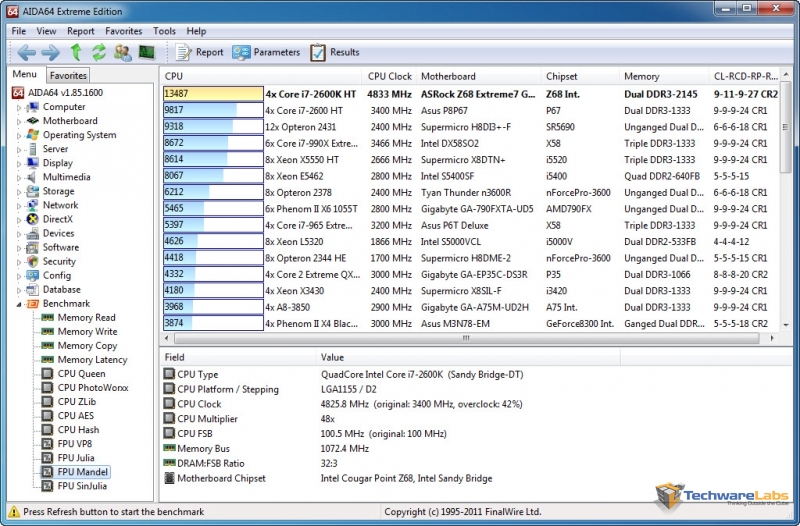Open Memory Copy benchmark
The width and height of the screenshot is (800, 526).
(87, 346)
